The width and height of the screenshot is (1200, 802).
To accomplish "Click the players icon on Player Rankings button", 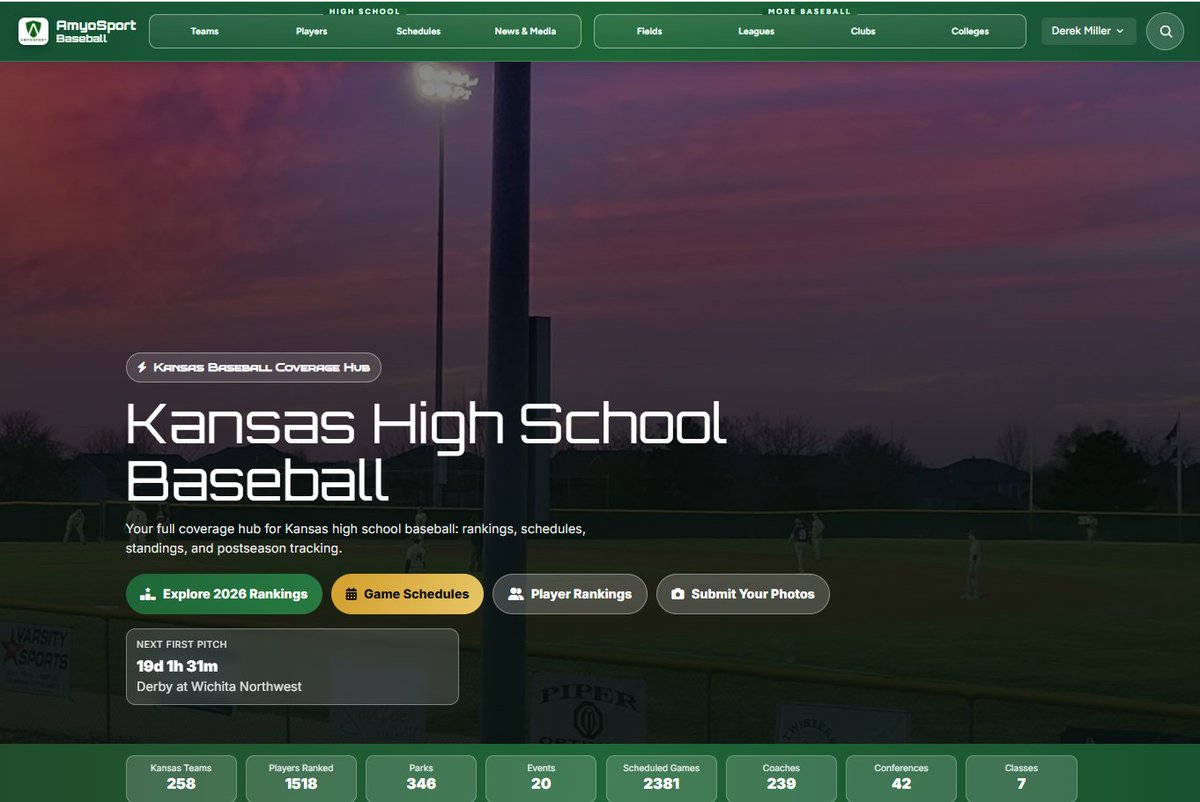I will pos(513,594).
